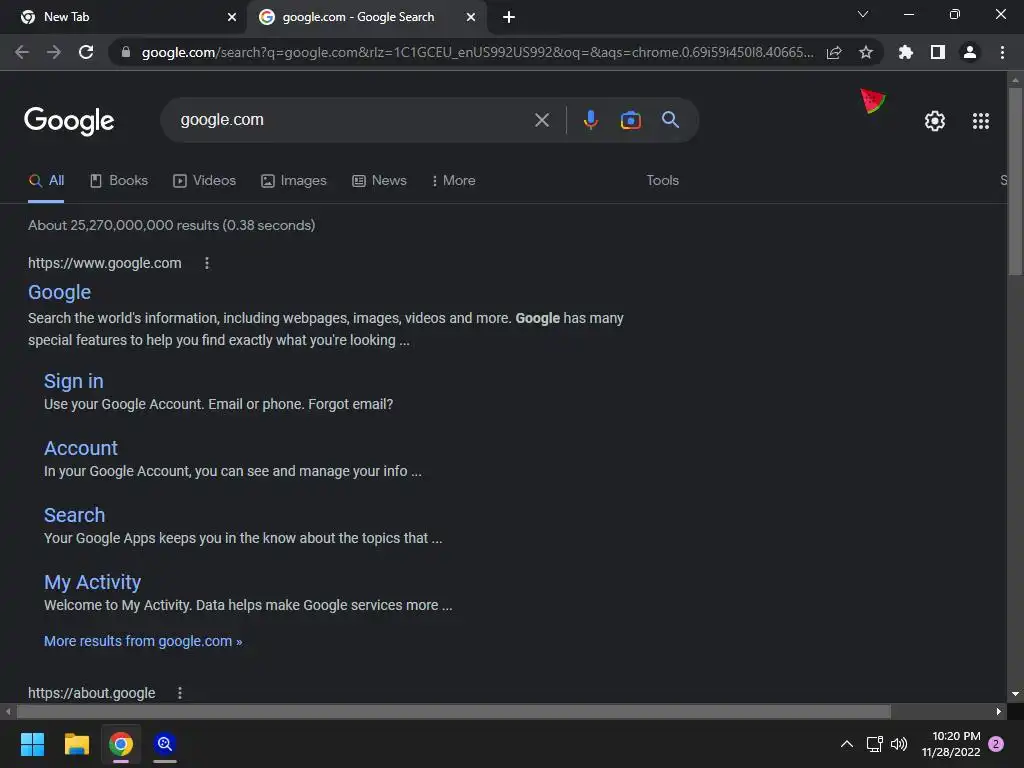Screen dimensions: 1024x768
Task: Open the Windows Start menu
Action: tap(32, 744)
